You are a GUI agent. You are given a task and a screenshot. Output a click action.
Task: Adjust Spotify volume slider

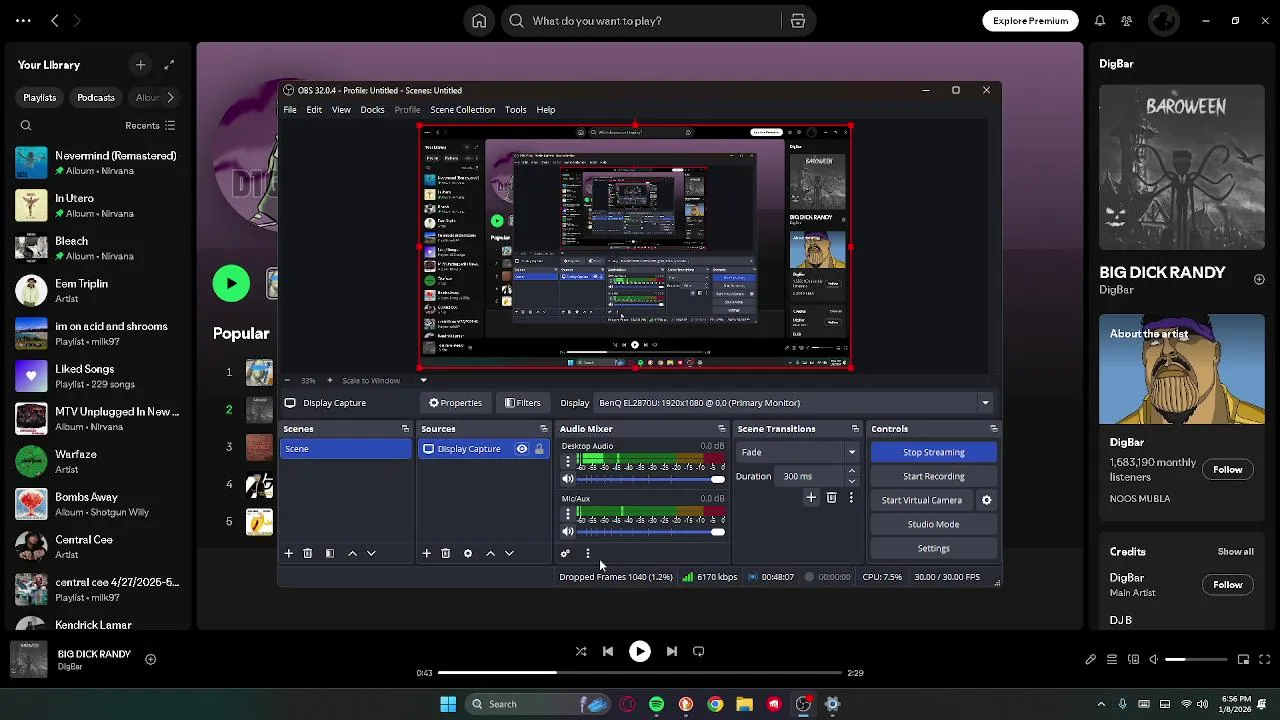tap(1196, 659)
